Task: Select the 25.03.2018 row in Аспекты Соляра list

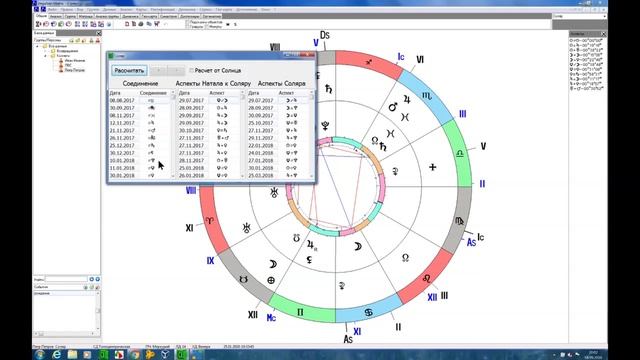Action: 278,176
